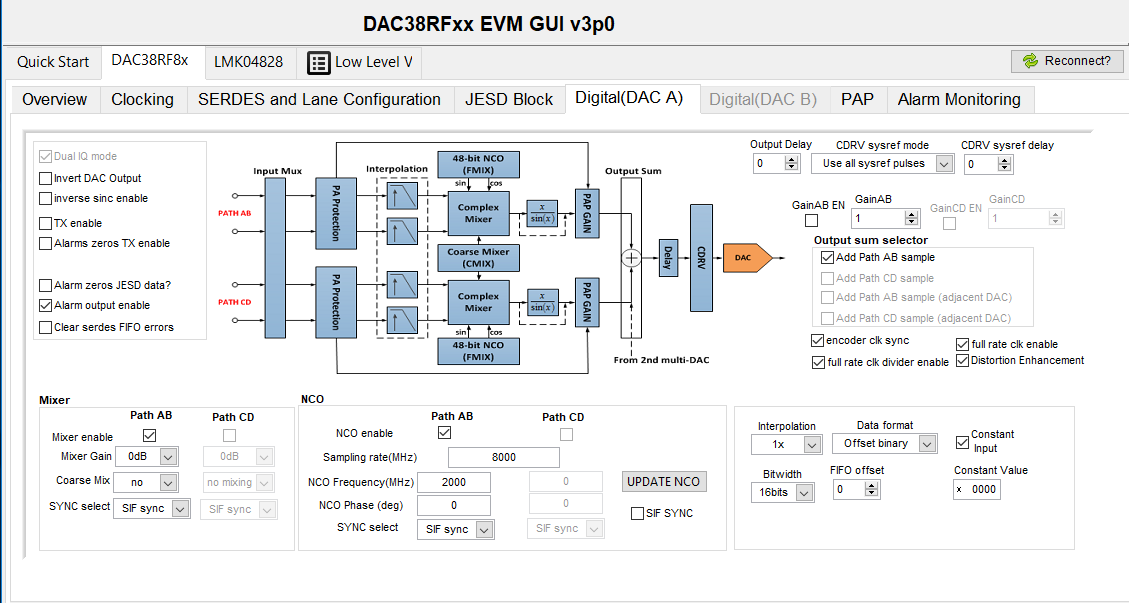The width and height of the screenshot is (1129, 603).
Task: Check the SIF SYNC box
Action: [x=637, y=514]
